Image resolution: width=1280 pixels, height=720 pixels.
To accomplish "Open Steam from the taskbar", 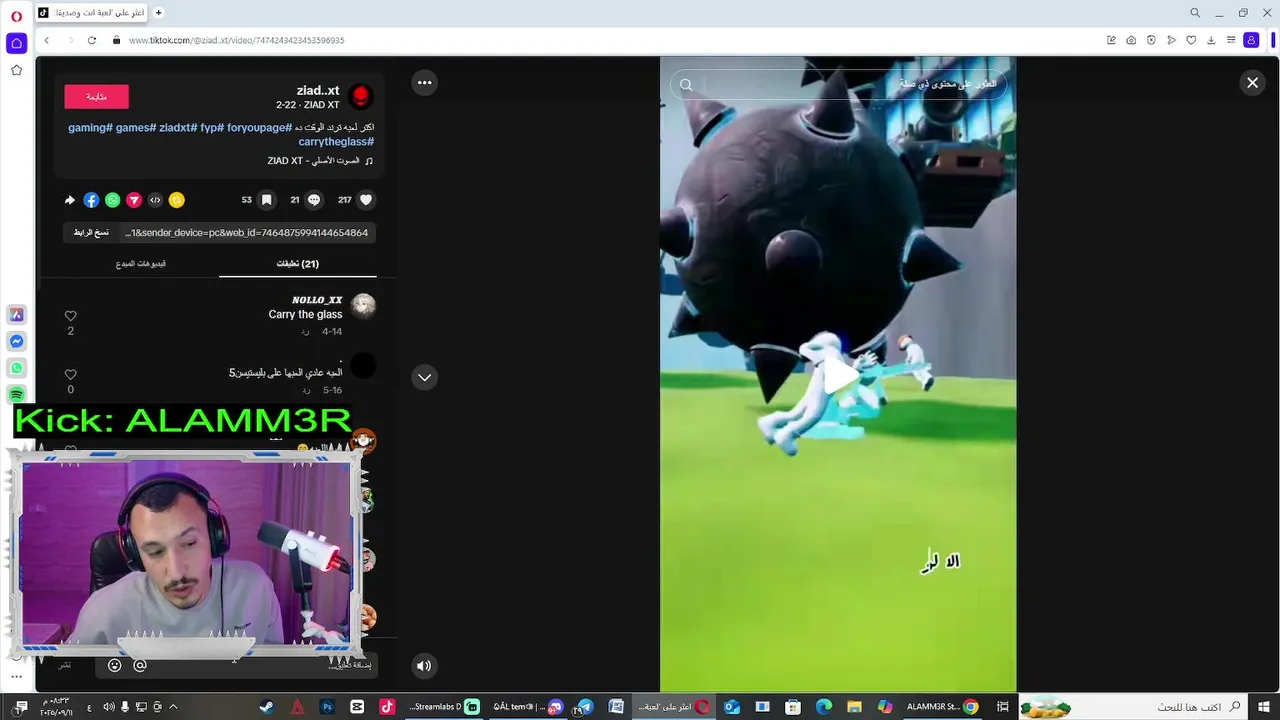I will (x=267, y=707).
